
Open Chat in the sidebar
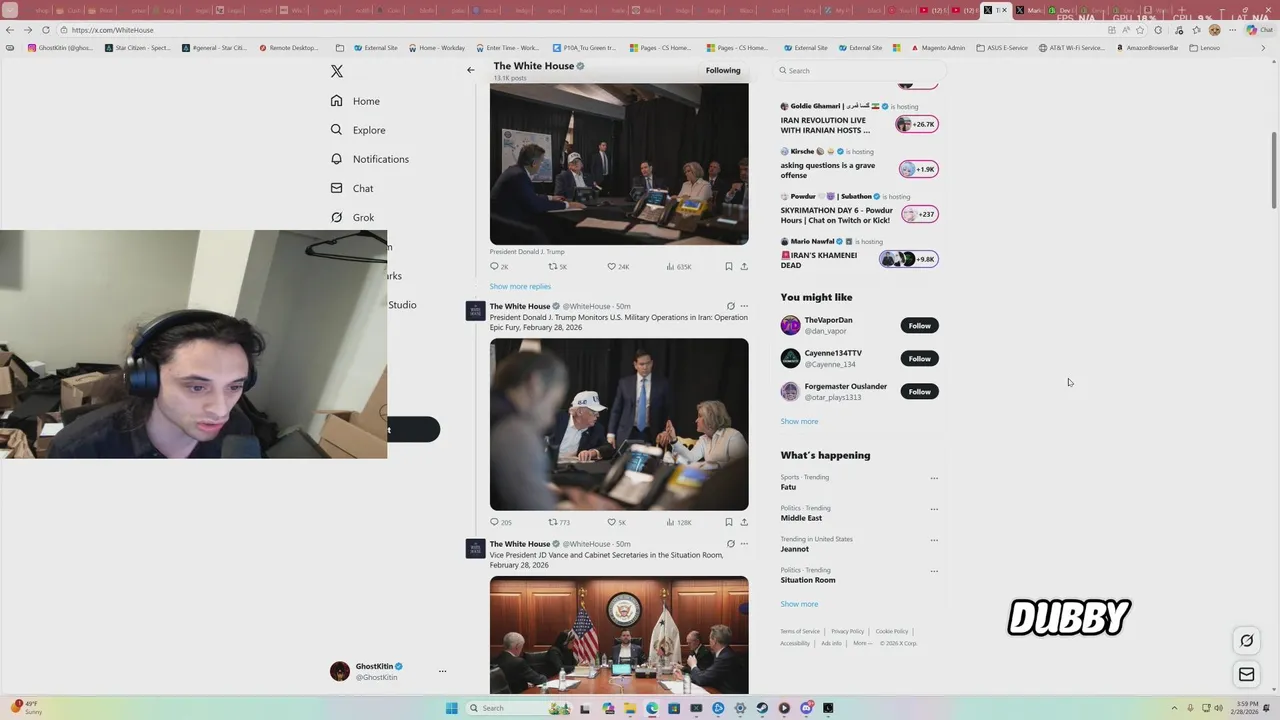click(x=352, y=188)
